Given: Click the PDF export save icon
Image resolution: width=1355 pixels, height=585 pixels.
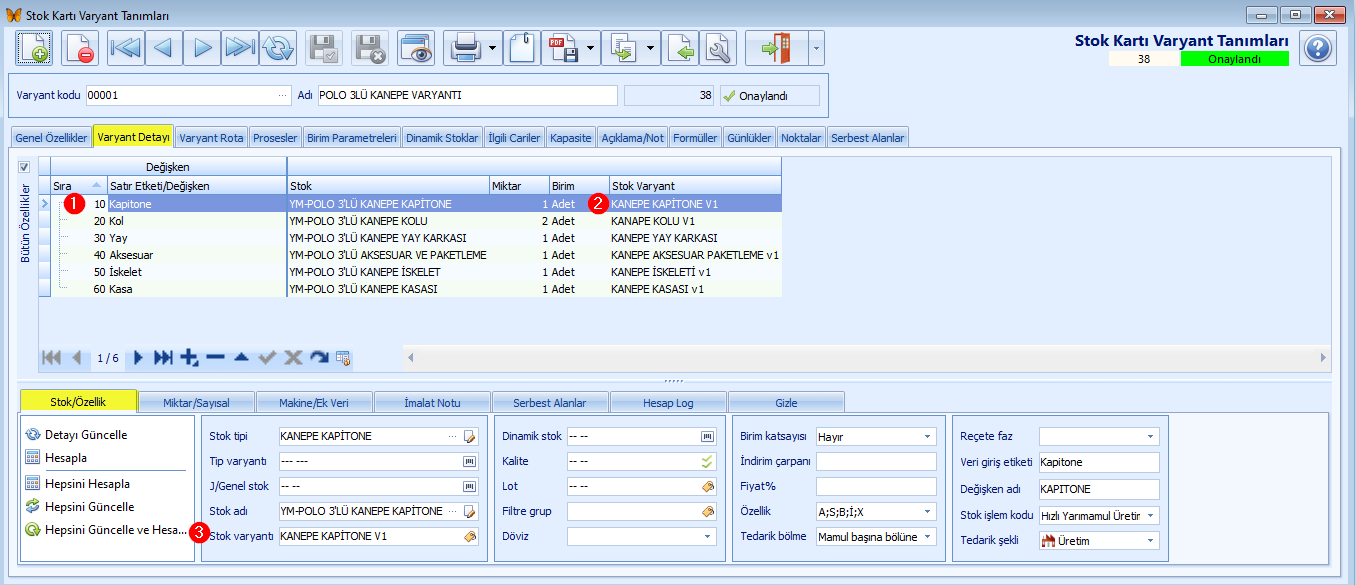Looking at the screenshot, I should point(562,48).
